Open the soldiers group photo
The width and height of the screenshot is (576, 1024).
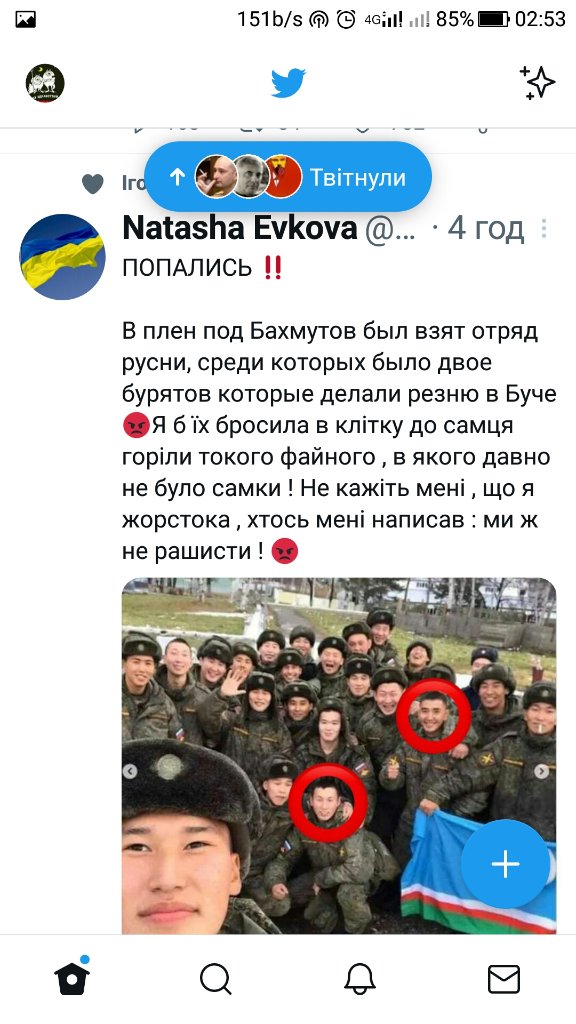click(339, 756)
